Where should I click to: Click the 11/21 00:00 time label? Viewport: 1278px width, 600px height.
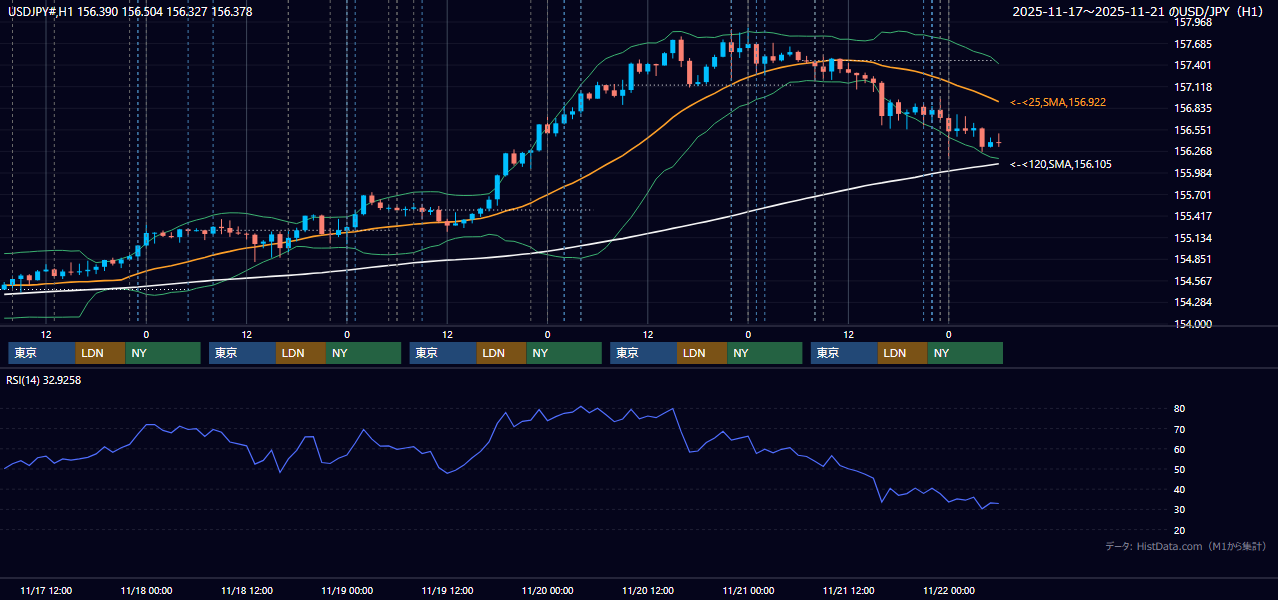pyautogui.click(x=748, y=590)
